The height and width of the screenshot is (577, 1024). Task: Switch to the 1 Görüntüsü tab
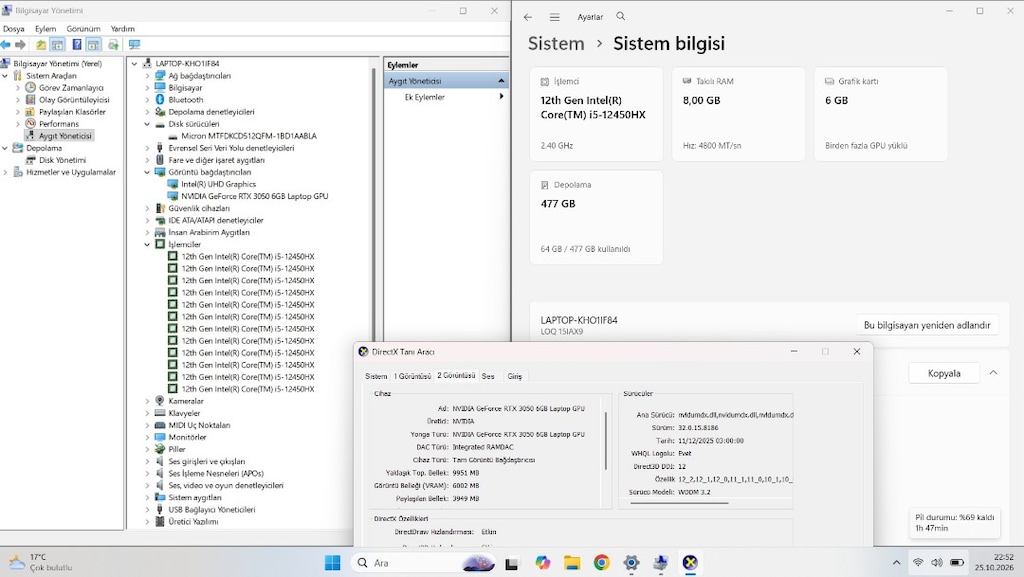[413, 377]
